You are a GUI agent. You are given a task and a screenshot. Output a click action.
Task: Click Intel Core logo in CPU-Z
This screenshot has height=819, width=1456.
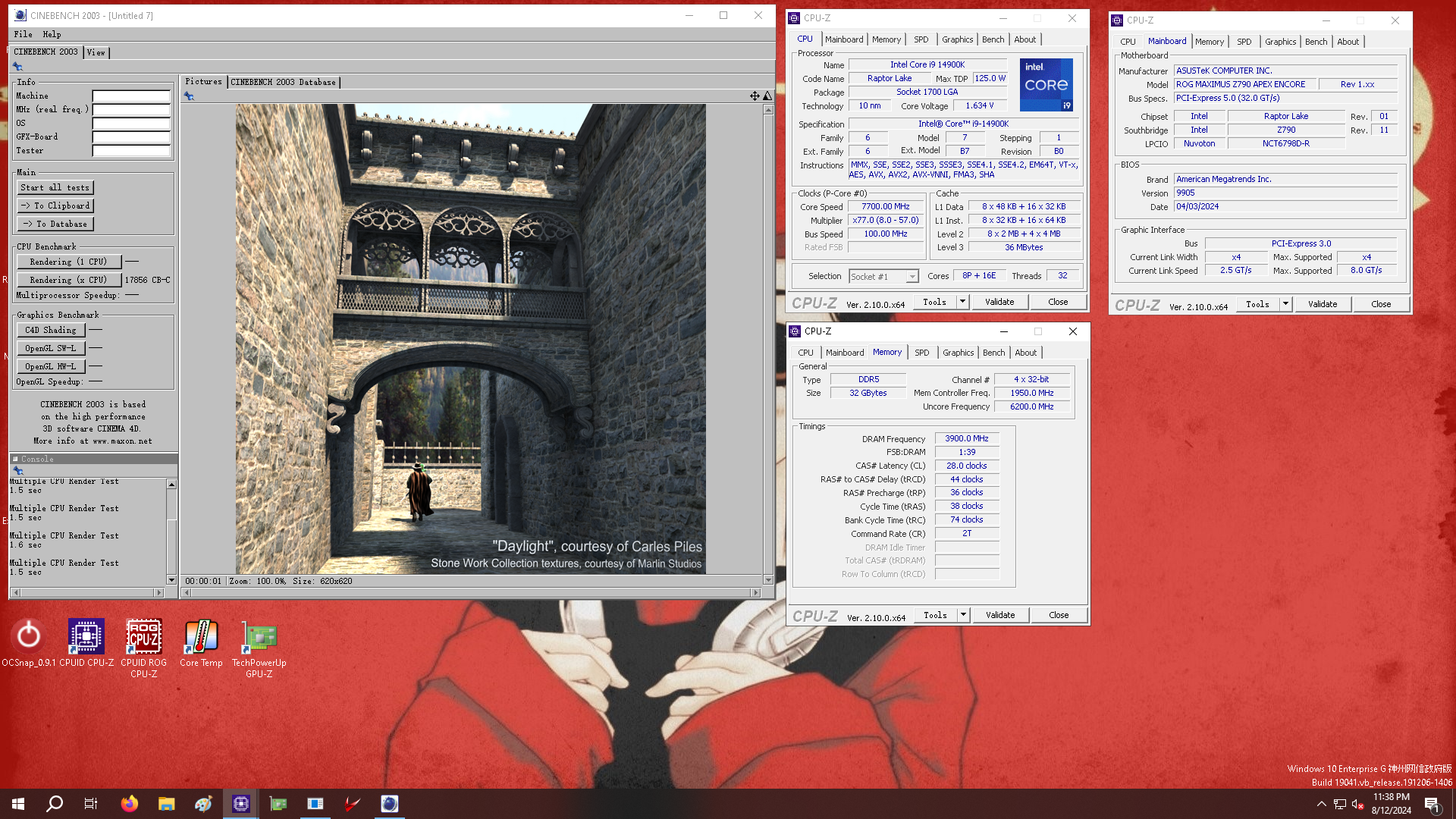click(1046, 84)
